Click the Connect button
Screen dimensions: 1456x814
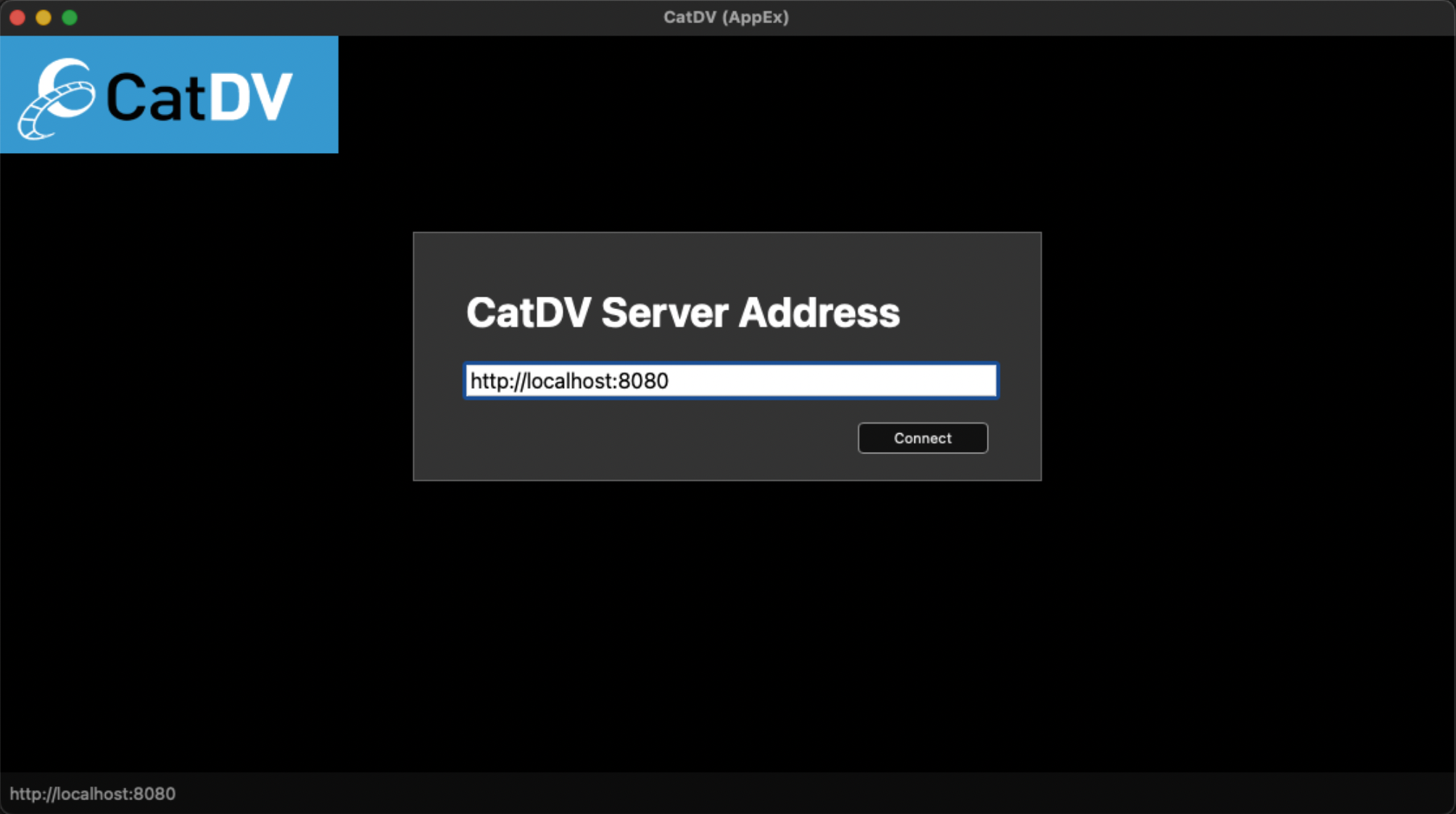coord(922,438)
